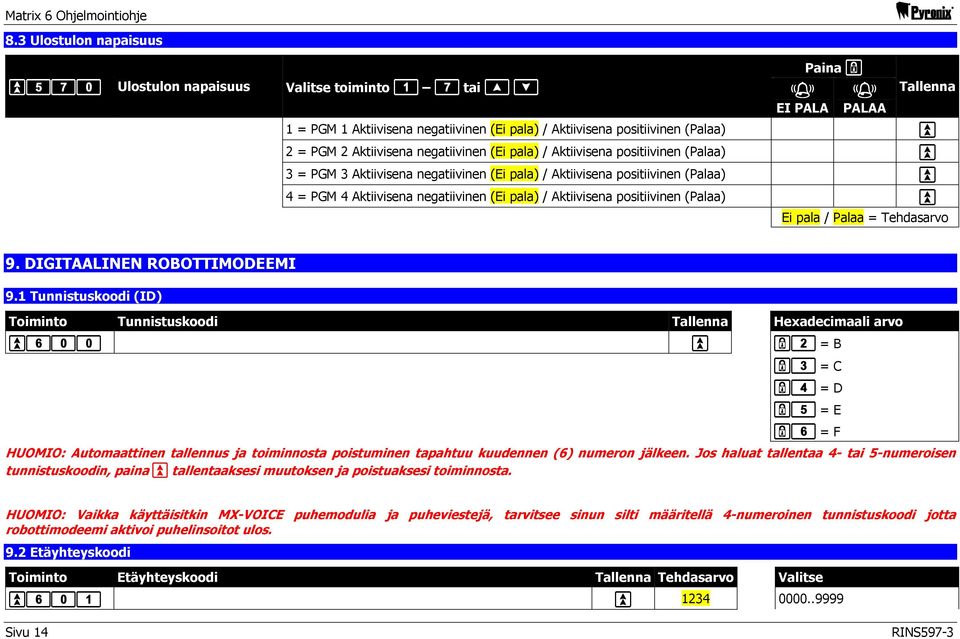This screenshot has width=960, height=639.
Task: Click the save key icon in Etäyhteyskoodi row
Action: tap(623, 599)
